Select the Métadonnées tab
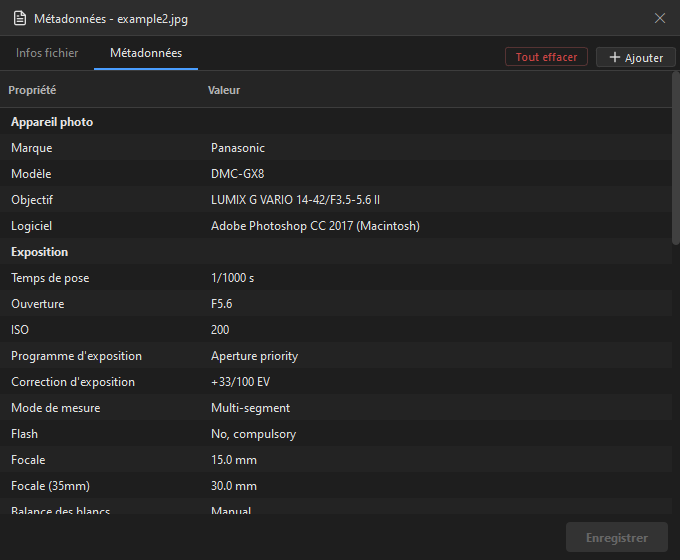 146,53
